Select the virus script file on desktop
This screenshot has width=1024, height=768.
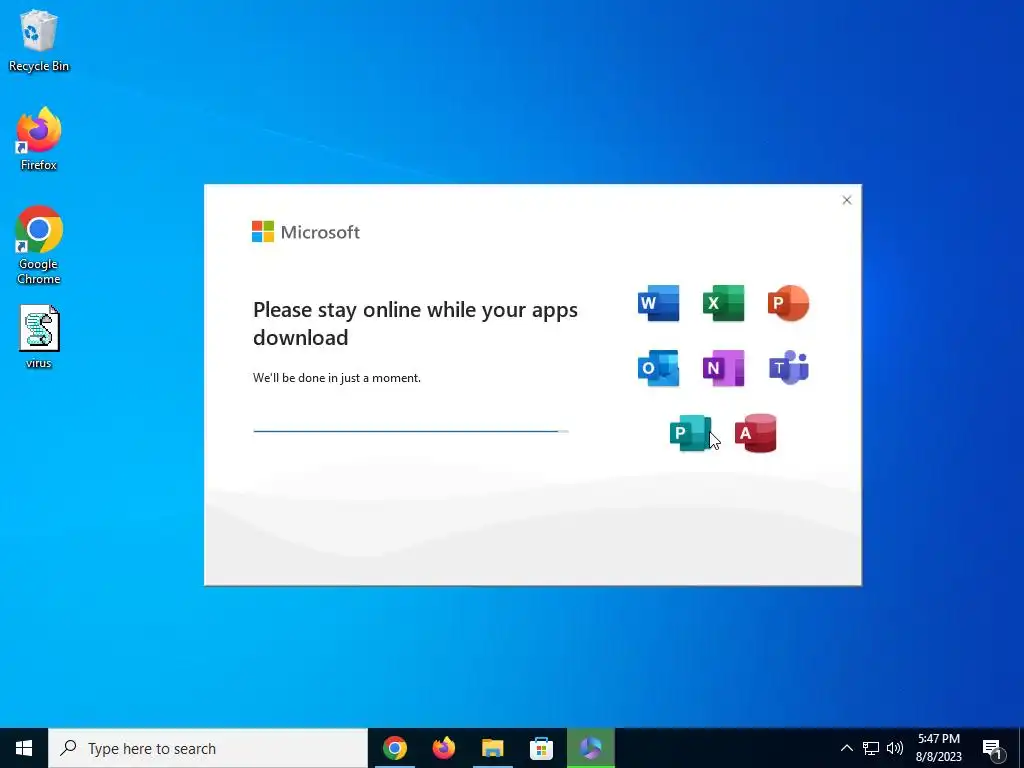pyautogui.click(x=39, y=338)
